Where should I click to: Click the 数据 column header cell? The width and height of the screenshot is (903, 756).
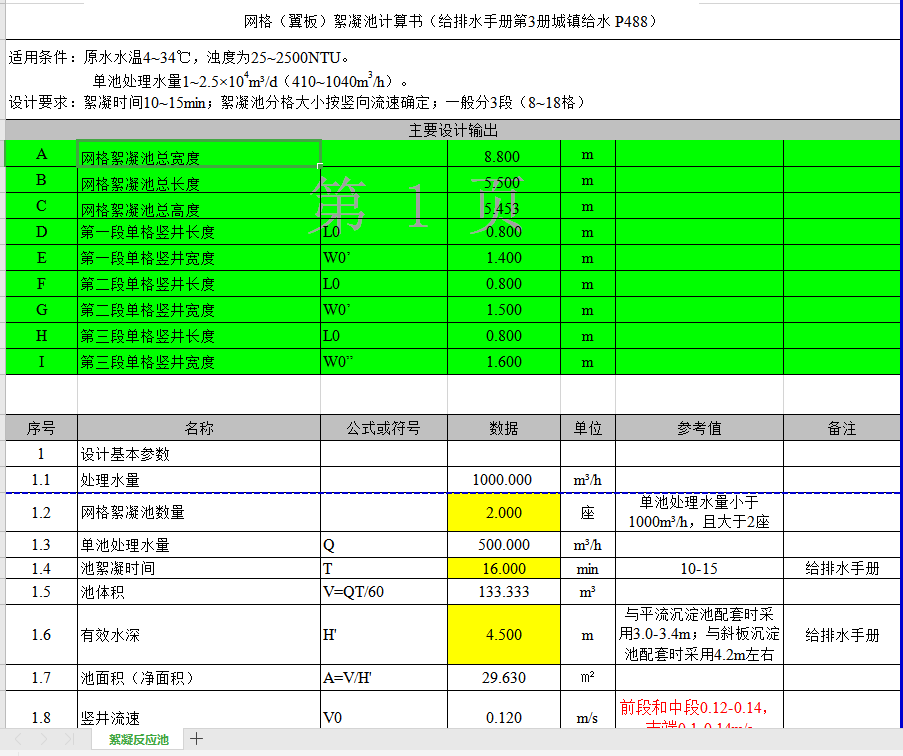(503, 428)
